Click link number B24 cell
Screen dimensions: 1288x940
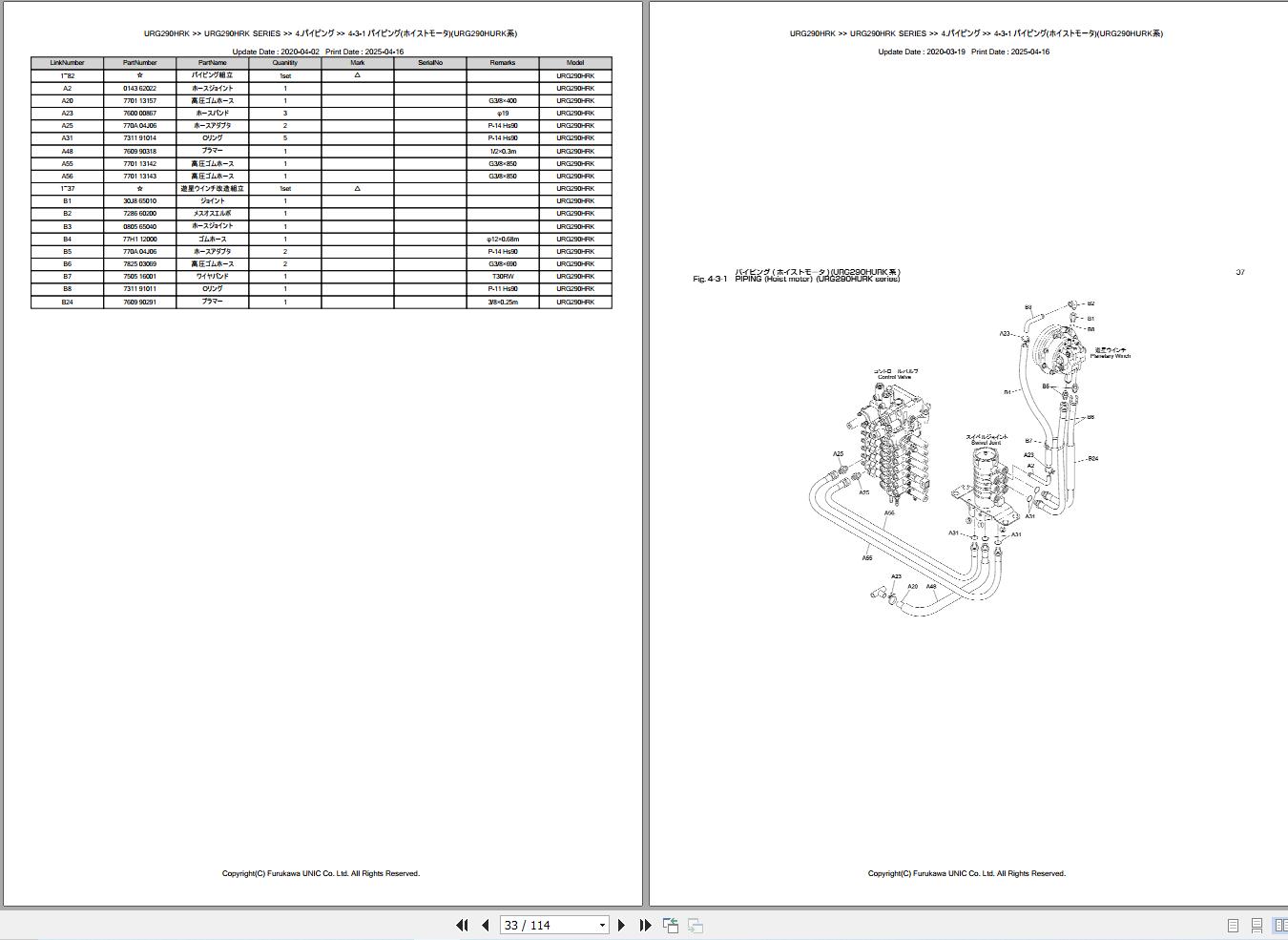point(68,302)
